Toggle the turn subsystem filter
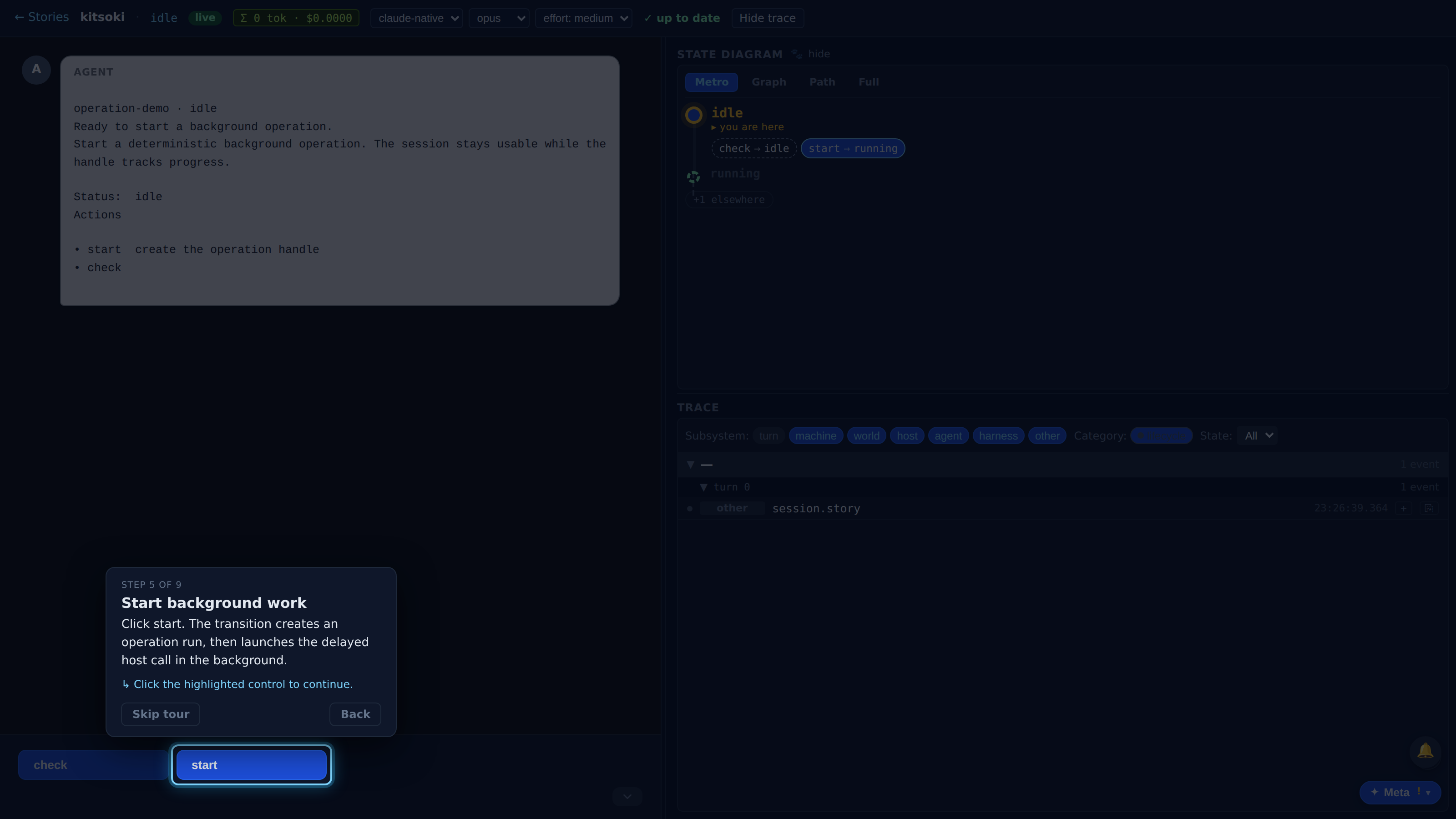The width and height of the screenshot is (1456, 819). 768,436
